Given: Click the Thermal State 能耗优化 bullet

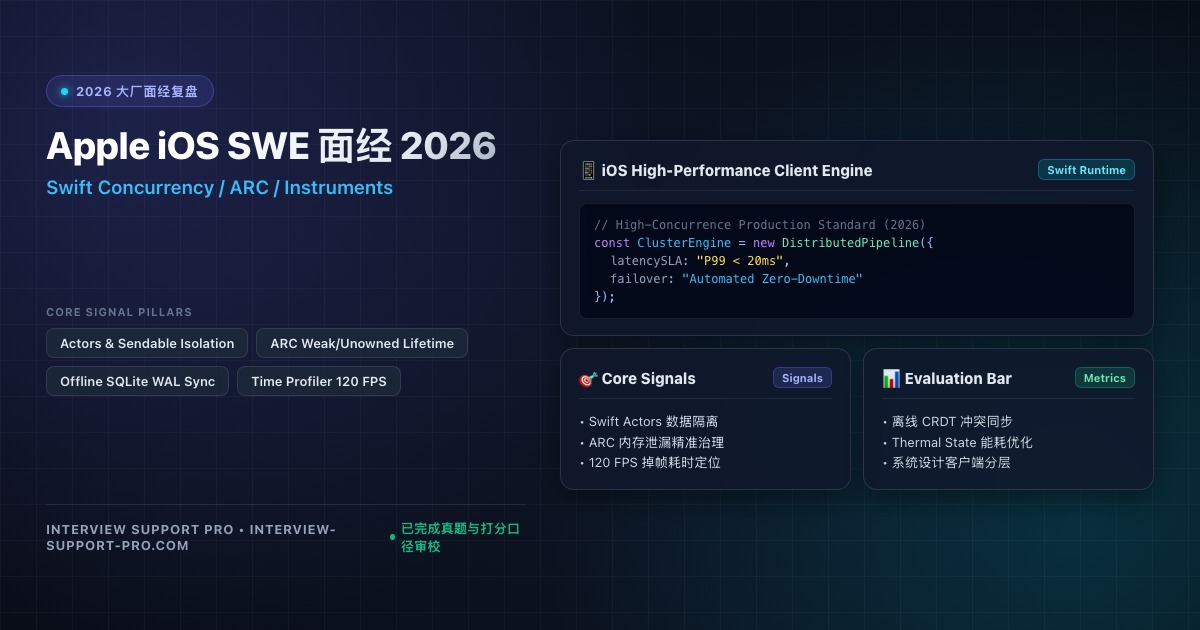Looking at the screenshot, I should click(957, 442).
